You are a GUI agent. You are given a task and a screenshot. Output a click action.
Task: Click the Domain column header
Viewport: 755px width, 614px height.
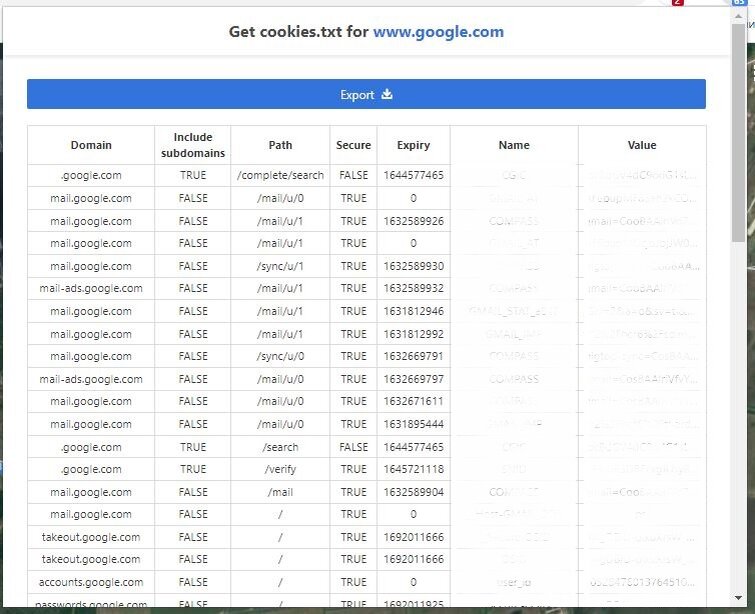(x=91, y=145)
